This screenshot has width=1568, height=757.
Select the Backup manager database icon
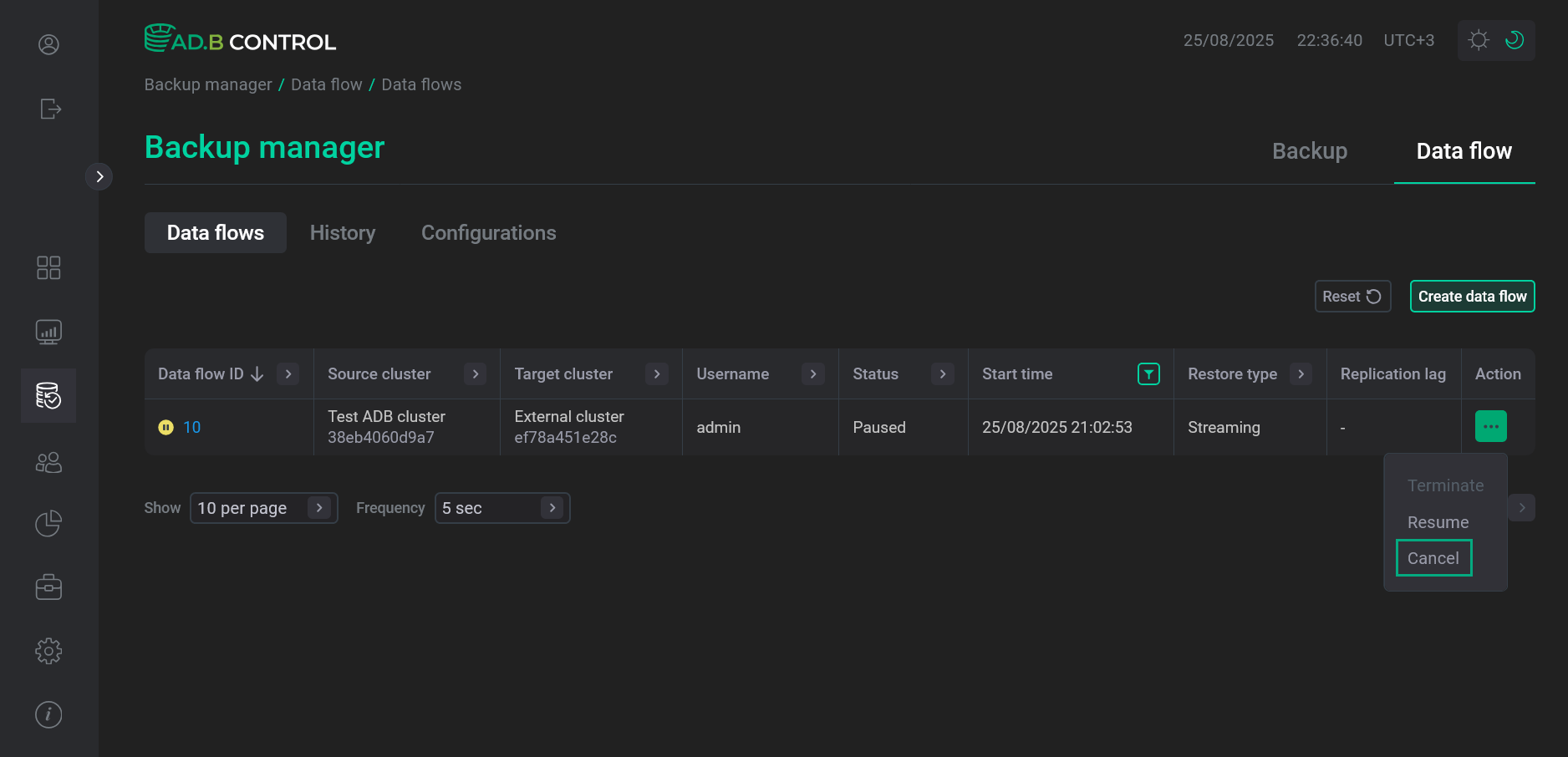pyautogui.click(x=48, y=395)
